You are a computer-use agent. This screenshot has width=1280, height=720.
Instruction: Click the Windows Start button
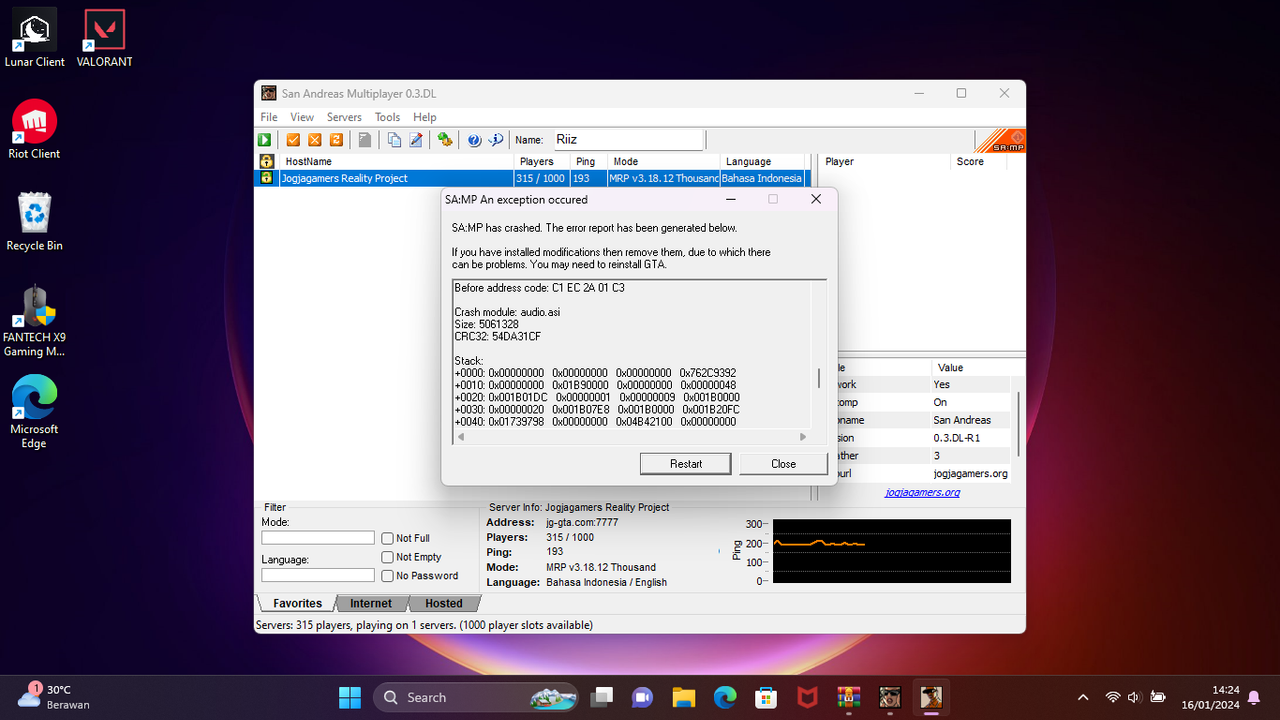point(350,697)
